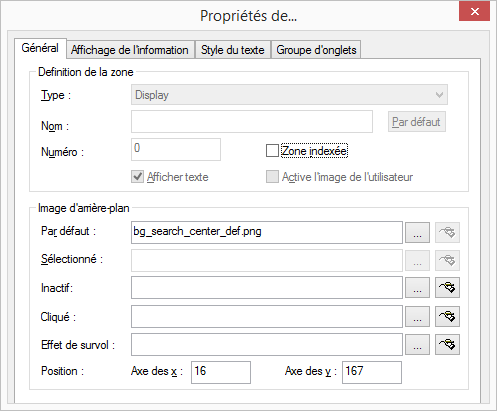The width and height of the screenshot is (497, 411).
Task: Click into the Nom text field
Action: [252, 122]
